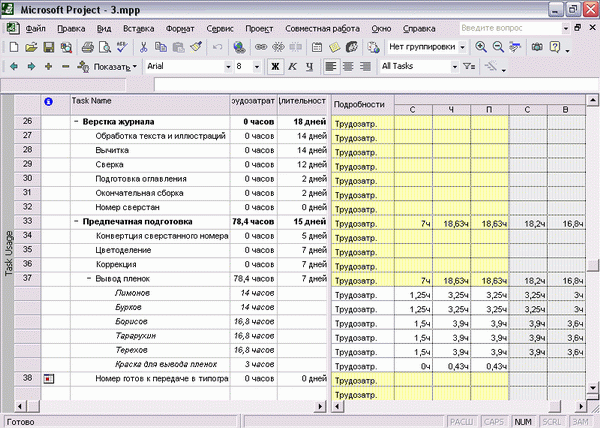Add task notes icon
The width and height of the screenshot is (600, 428).
[334, 47]
